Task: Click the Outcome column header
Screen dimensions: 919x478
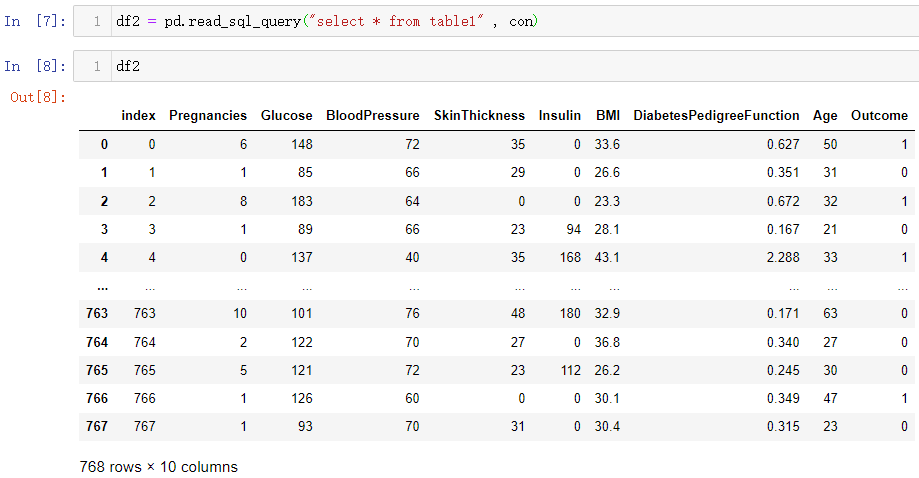Action: click(880, 115)
